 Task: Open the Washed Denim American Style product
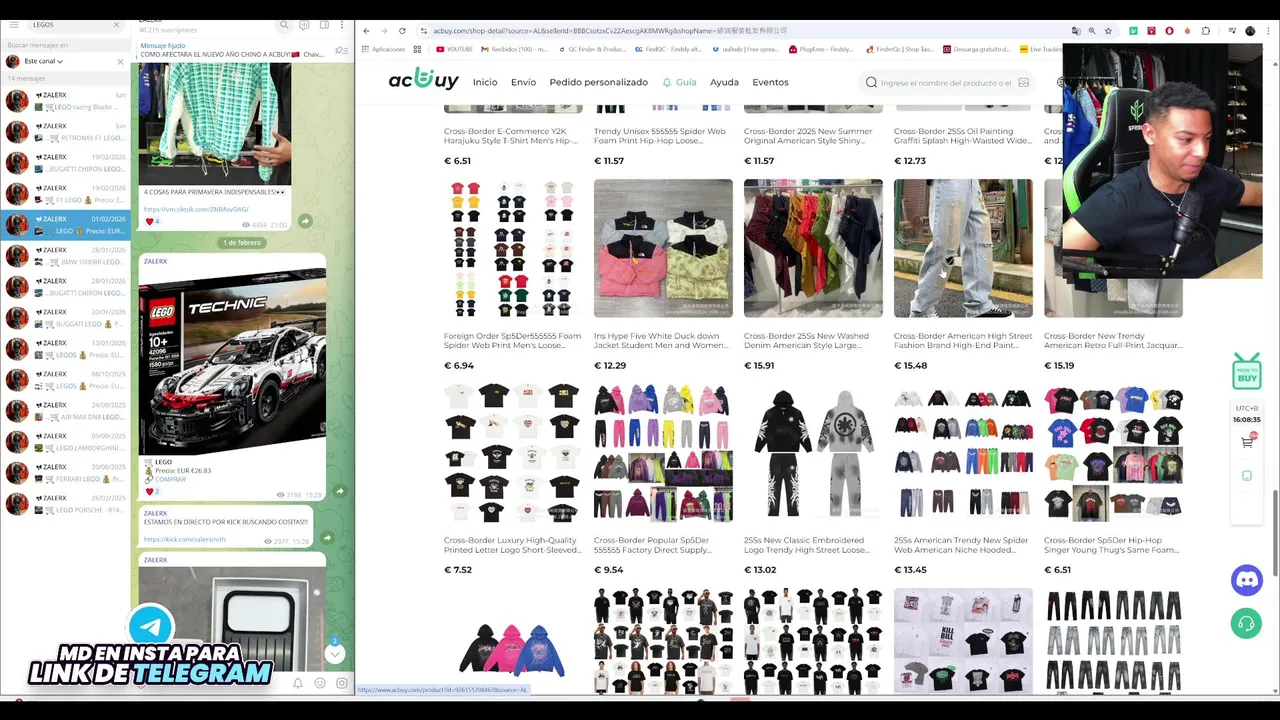[813, 275]
